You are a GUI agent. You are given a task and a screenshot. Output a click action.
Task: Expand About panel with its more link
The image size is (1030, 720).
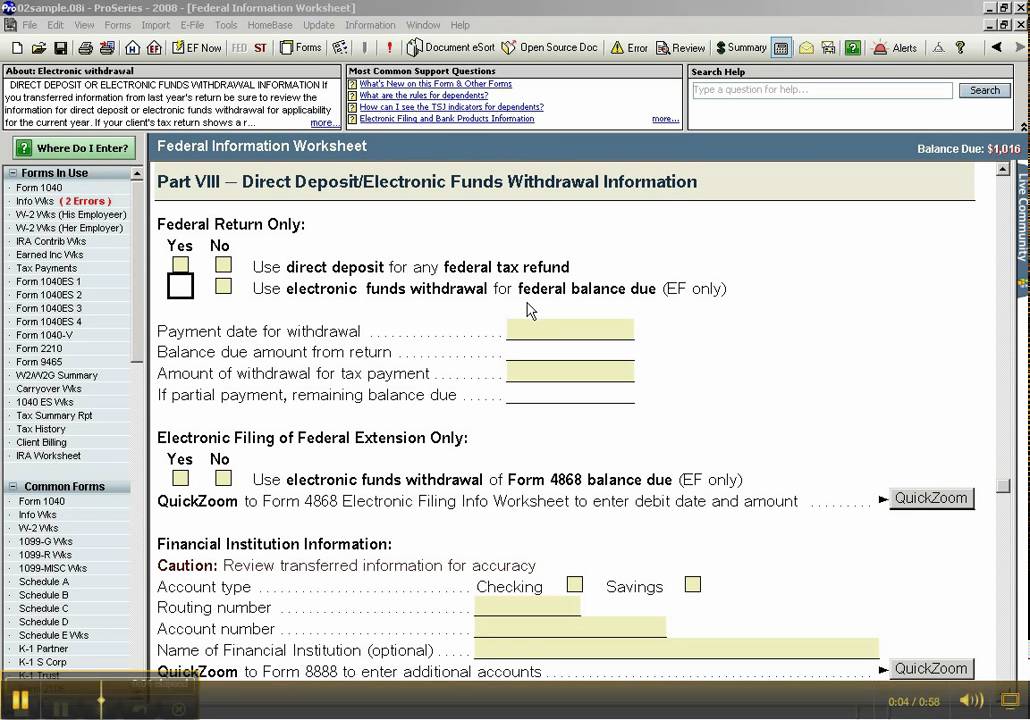324,123
